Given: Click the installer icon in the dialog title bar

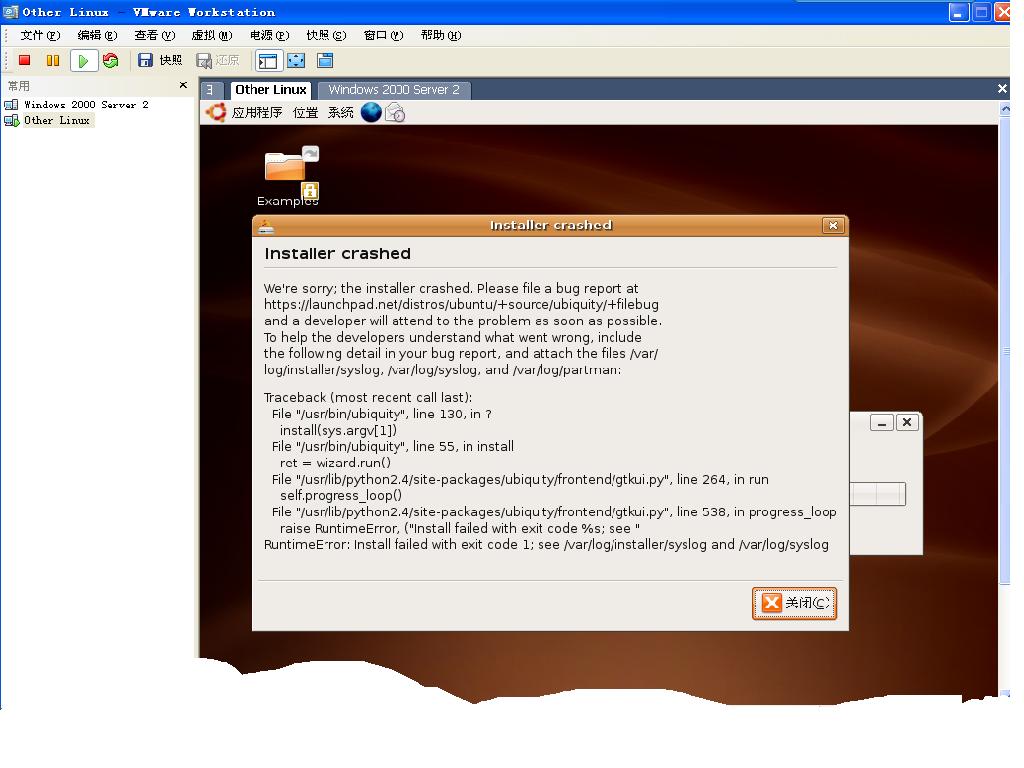Looking at the screenshot, I should pos(266,226).
